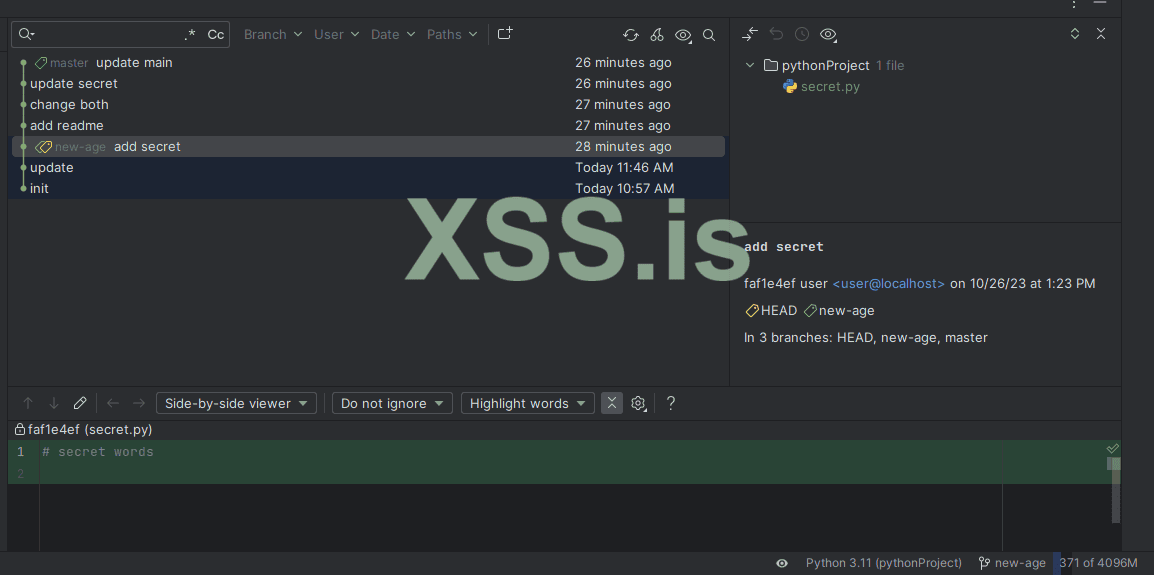
Task: Collapse all in the changes tree
Action: [1101, 34]
